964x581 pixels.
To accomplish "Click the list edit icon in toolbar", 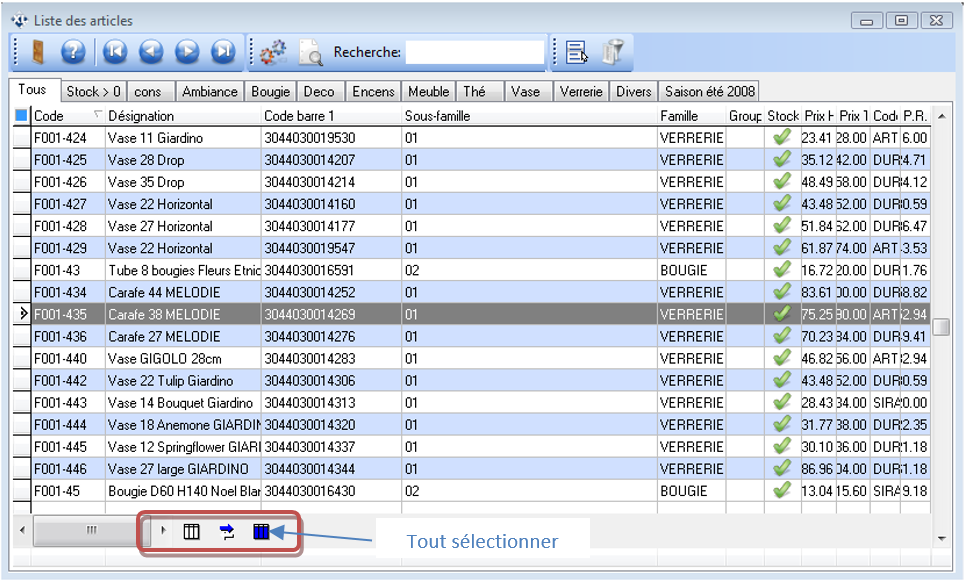I will tap(576, 52).
